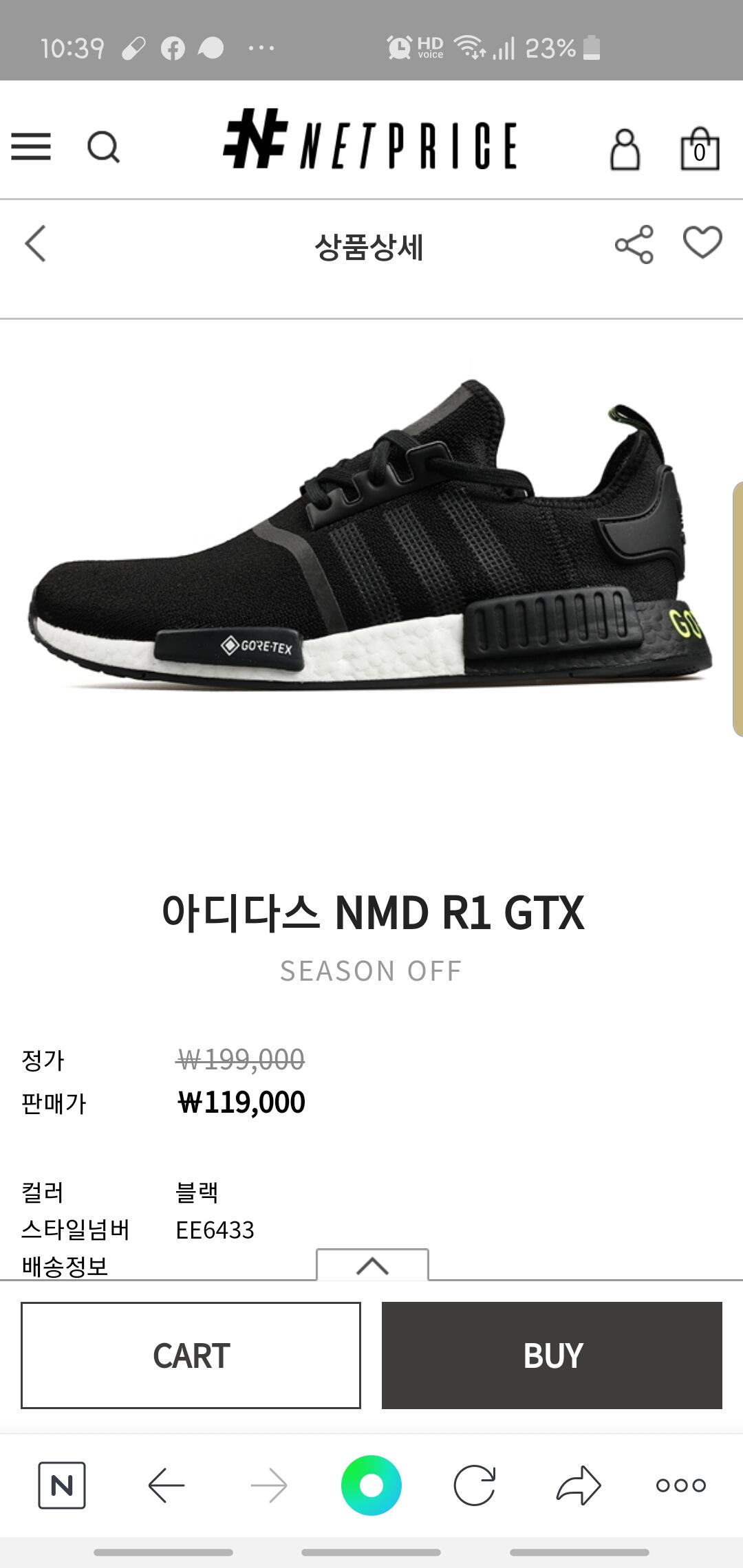Viewport: 743px width, 1568px height.
Task: Tap the green Naver search circle
Action: [x=371, y=1485]
